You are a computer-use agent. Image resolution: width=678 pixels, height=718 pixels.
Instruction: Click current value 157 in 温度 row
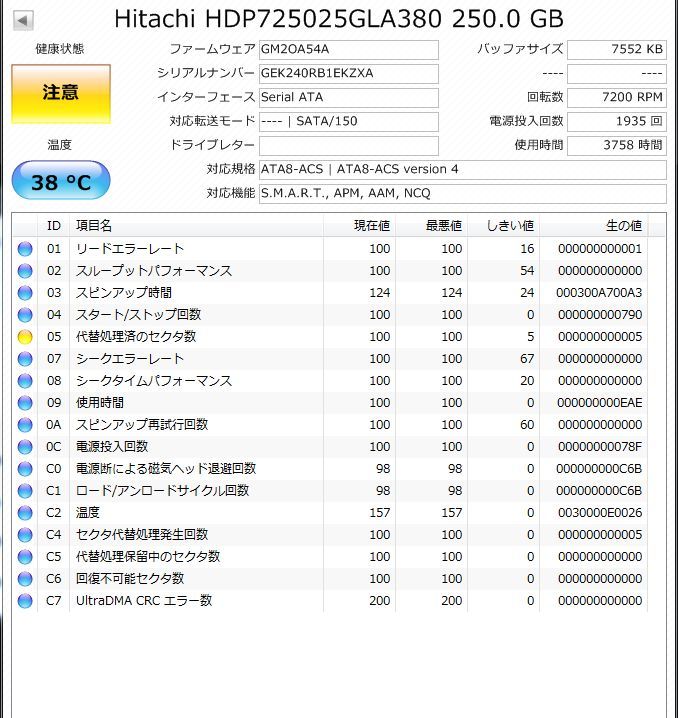pos(380,513)
